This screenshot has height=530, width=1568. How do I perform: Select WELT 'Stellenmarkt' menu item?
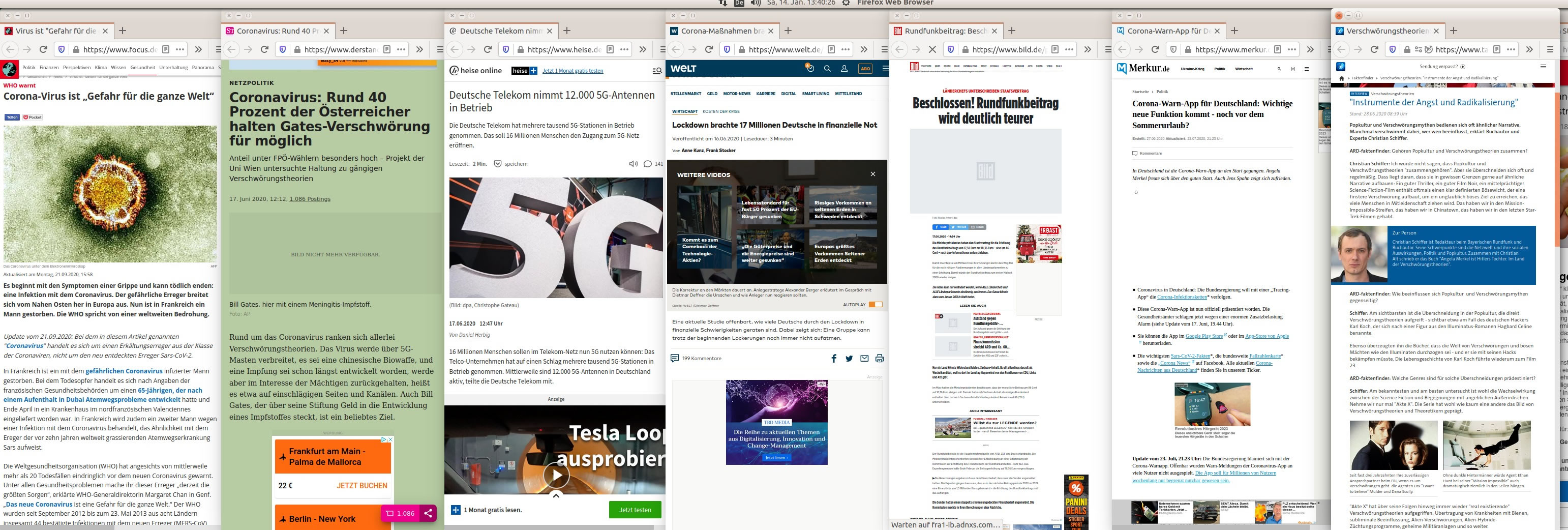click(686, 94)
